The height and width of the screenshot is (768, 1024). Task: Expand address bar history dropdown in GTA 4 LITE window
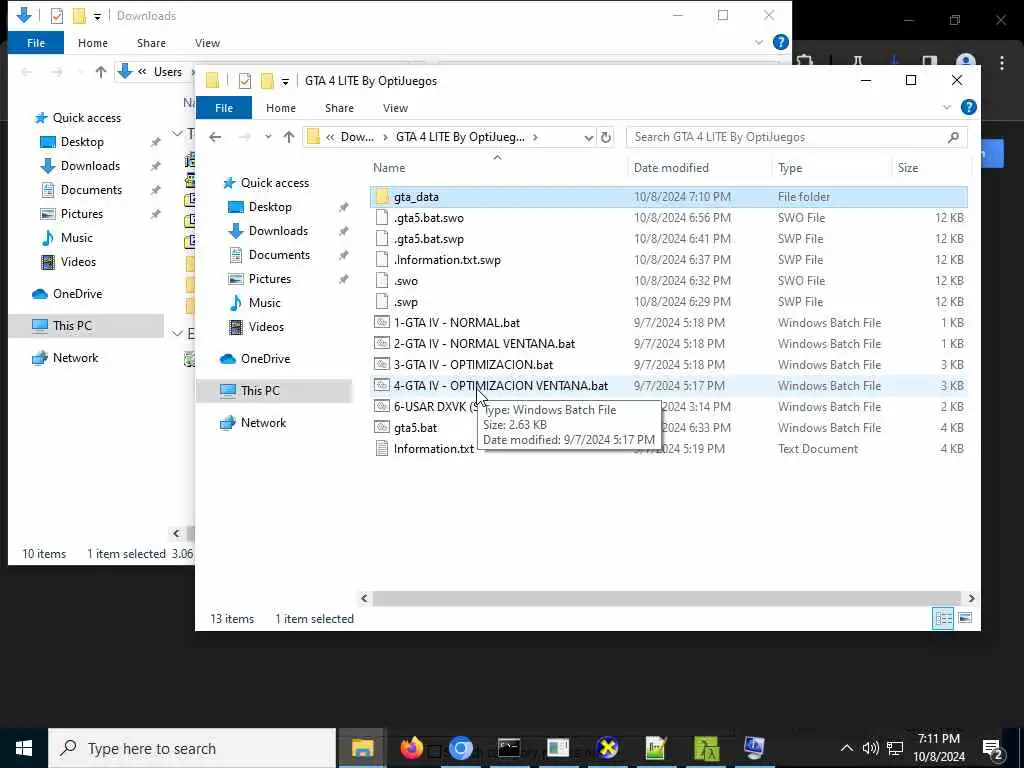pos(588,137)
